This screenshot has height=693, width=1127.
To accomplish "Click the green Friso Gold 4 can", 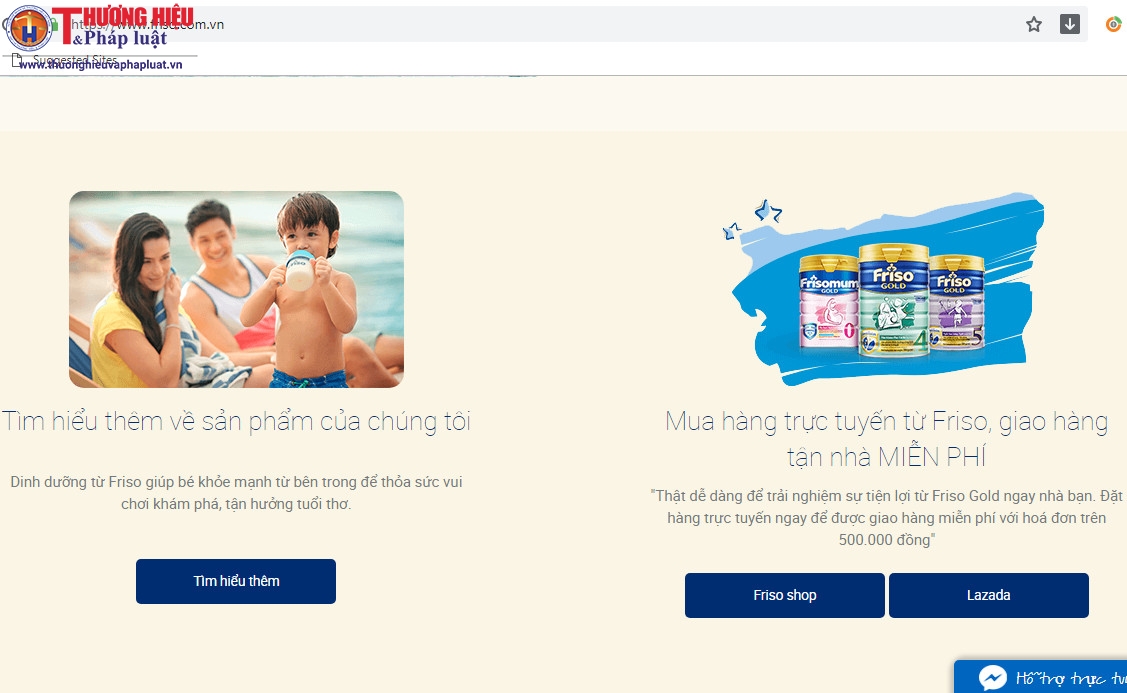I will pyautogui.click(x=893, y=299).
